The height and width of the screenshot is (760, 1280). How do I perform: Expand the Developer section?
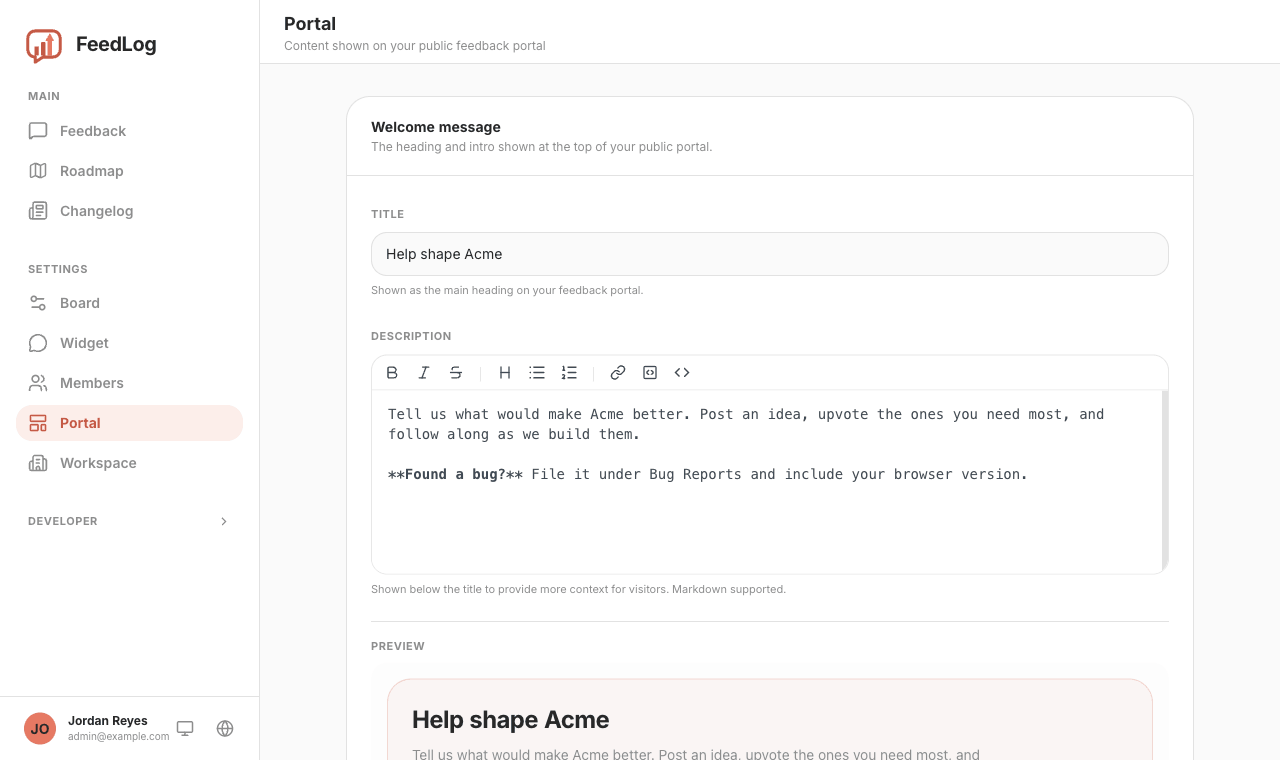(x=129, y=521)
